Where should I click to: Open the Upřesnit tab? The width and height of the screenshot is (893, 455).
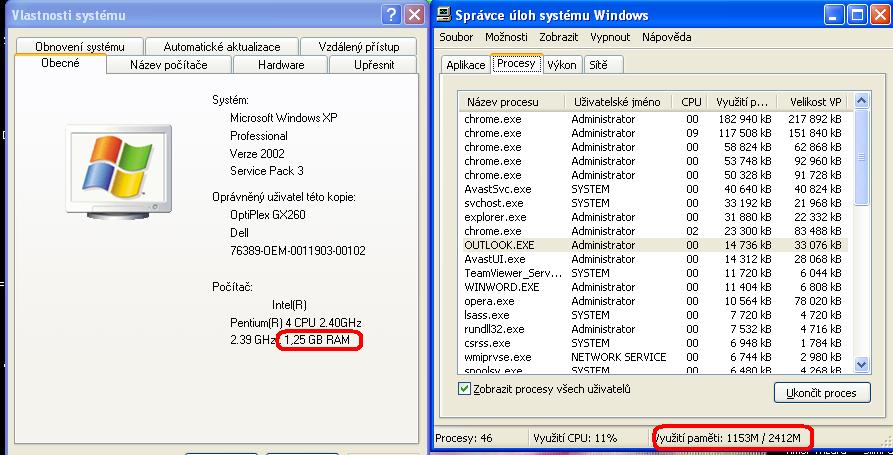tap(374, 65)
